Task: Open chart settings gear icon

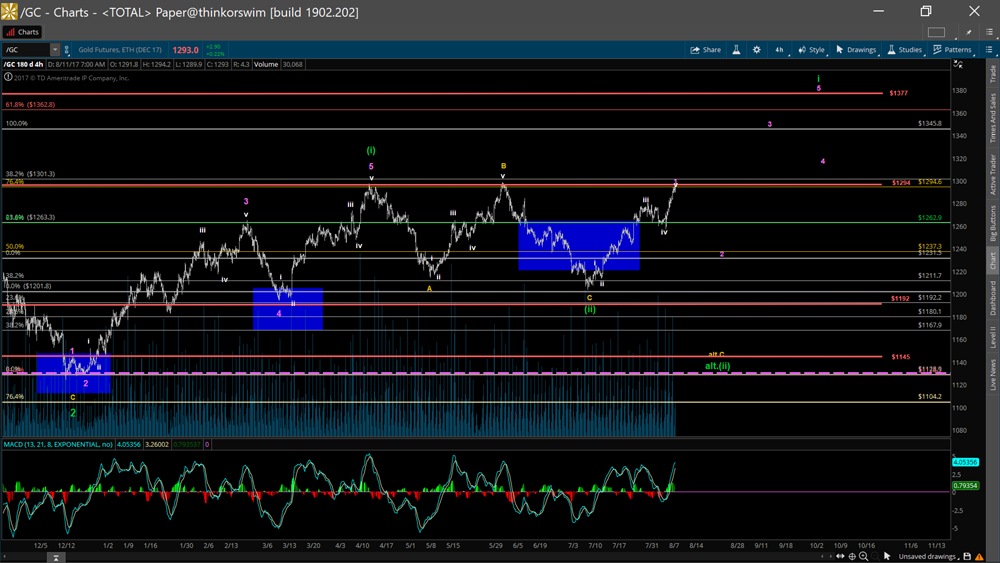Action: [756, 49]
